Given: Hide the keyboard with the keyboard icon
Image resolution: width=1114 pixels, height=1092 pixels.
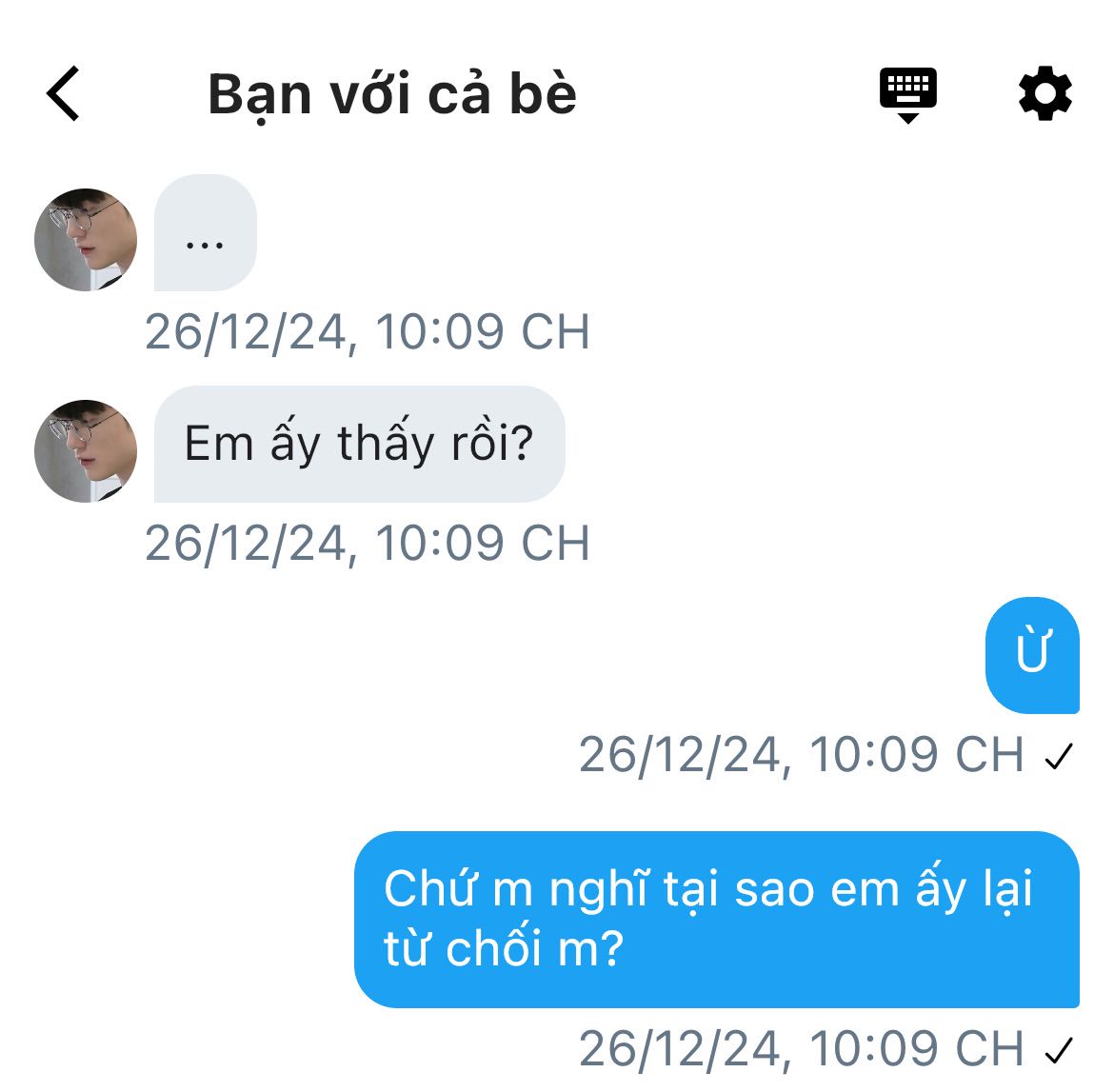Looking at the screenshot, I should (908, 95).
